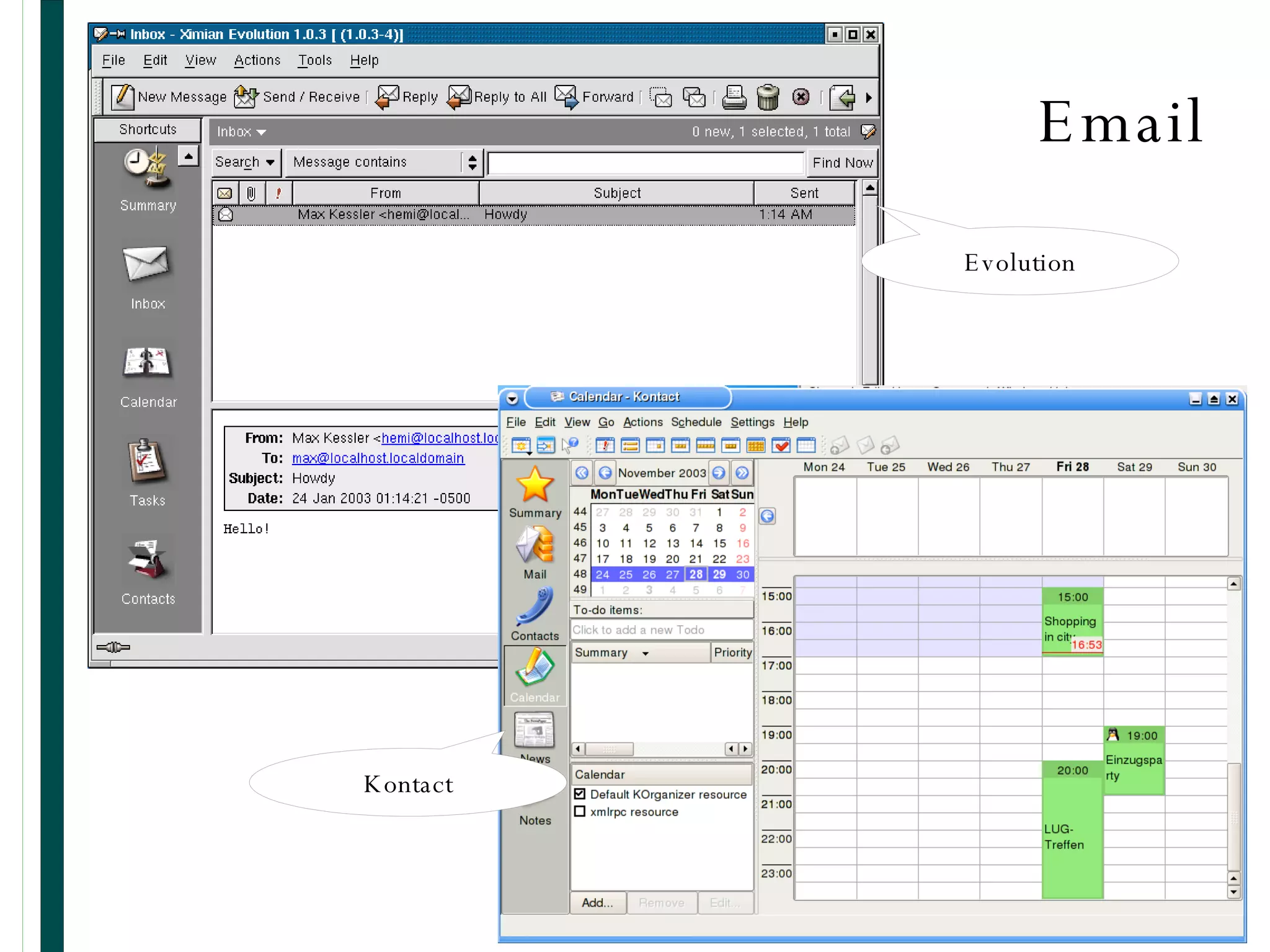The height and width of the screenshot is (952, 1270).
Task: Click the hemi@localhost sender email link
Action: pos(440,438)
